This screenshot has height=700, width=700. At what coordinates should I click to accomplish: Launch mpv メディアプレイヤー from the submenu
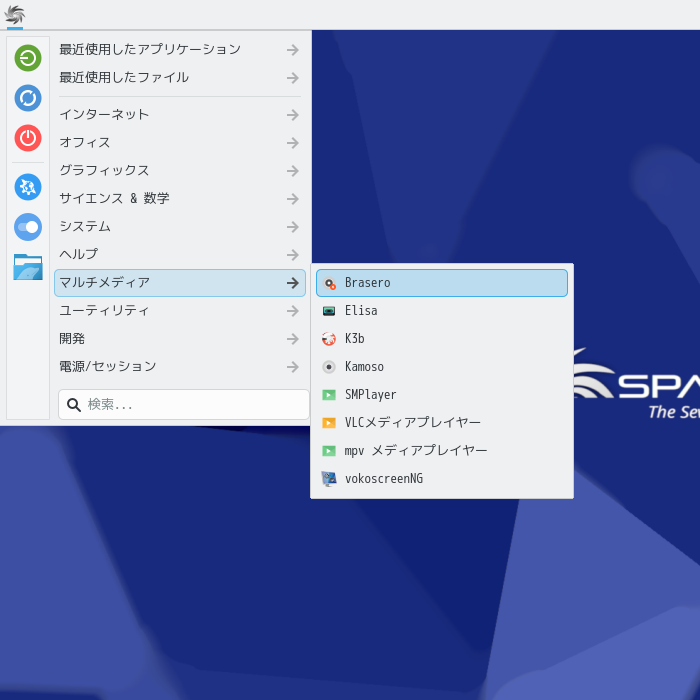pos(442,451)
